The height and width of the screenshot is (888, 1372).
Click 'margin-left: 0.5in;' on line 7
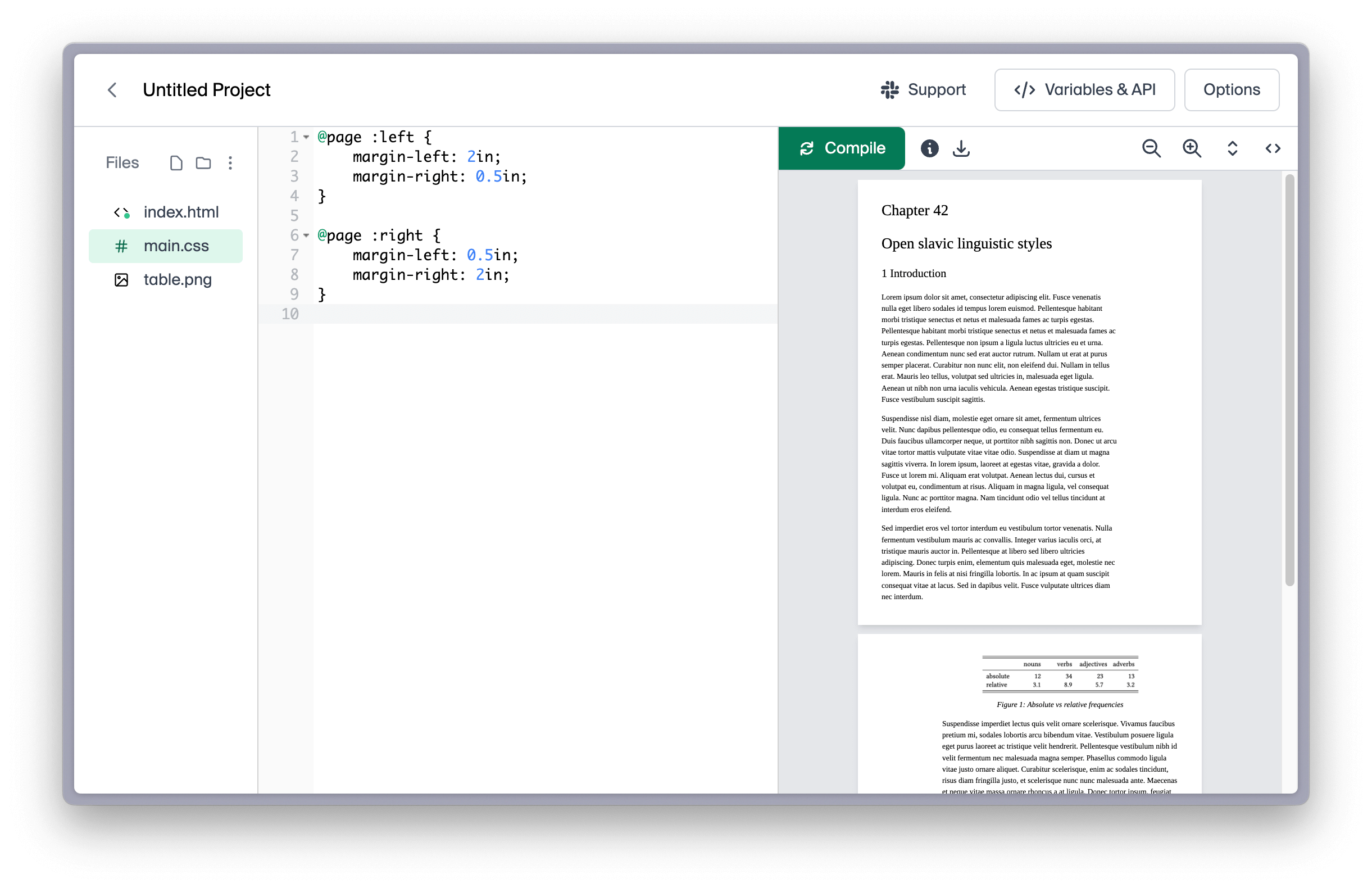click(435, 255)
